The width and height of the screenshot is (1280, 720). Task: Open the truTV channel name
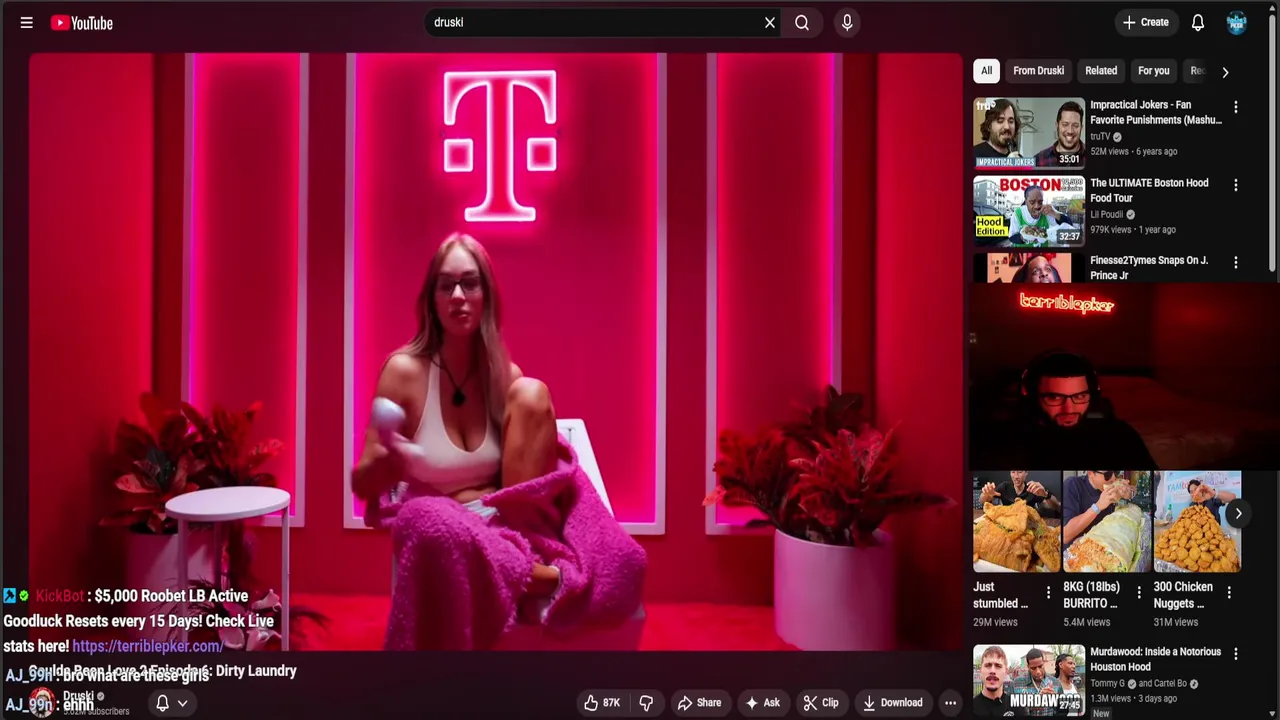pos(1100,136)
